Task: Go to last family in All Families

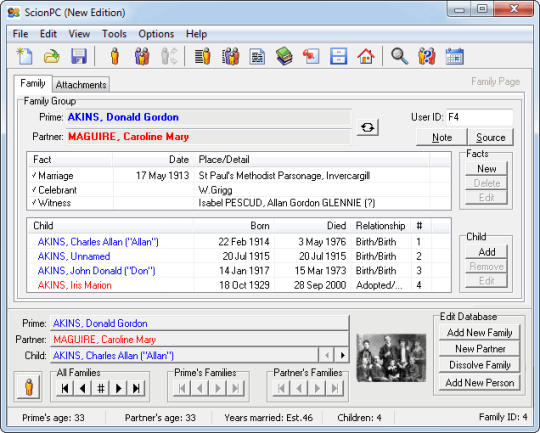Action: click(x=136, y=389)
